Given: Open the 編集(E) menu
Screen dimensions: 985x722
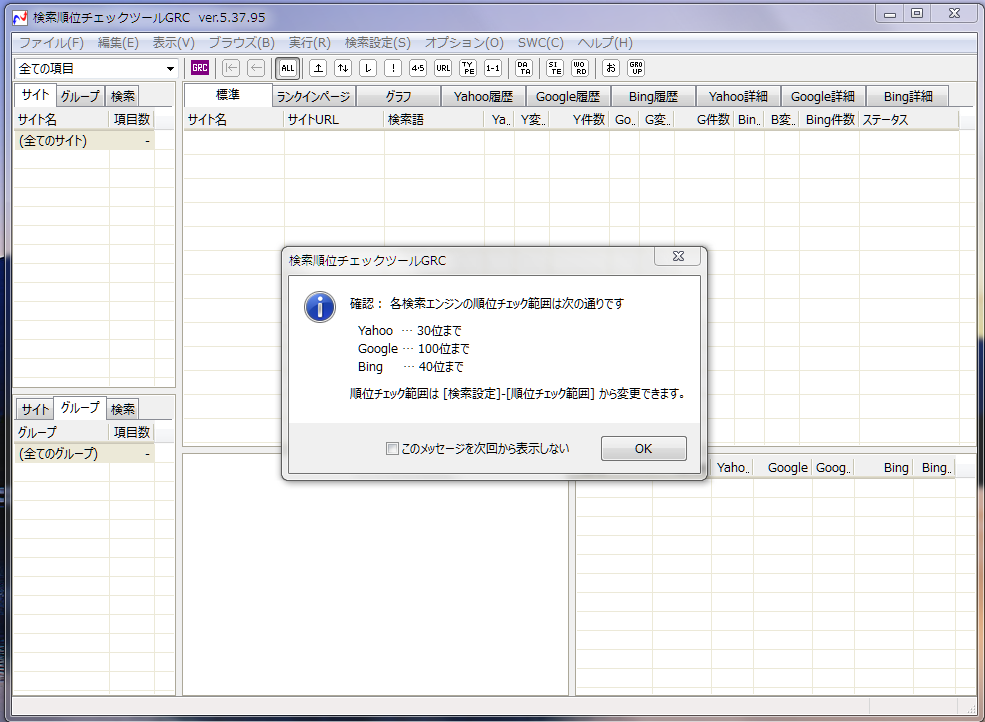Looking at the screenshot, I should coord(118,43).
